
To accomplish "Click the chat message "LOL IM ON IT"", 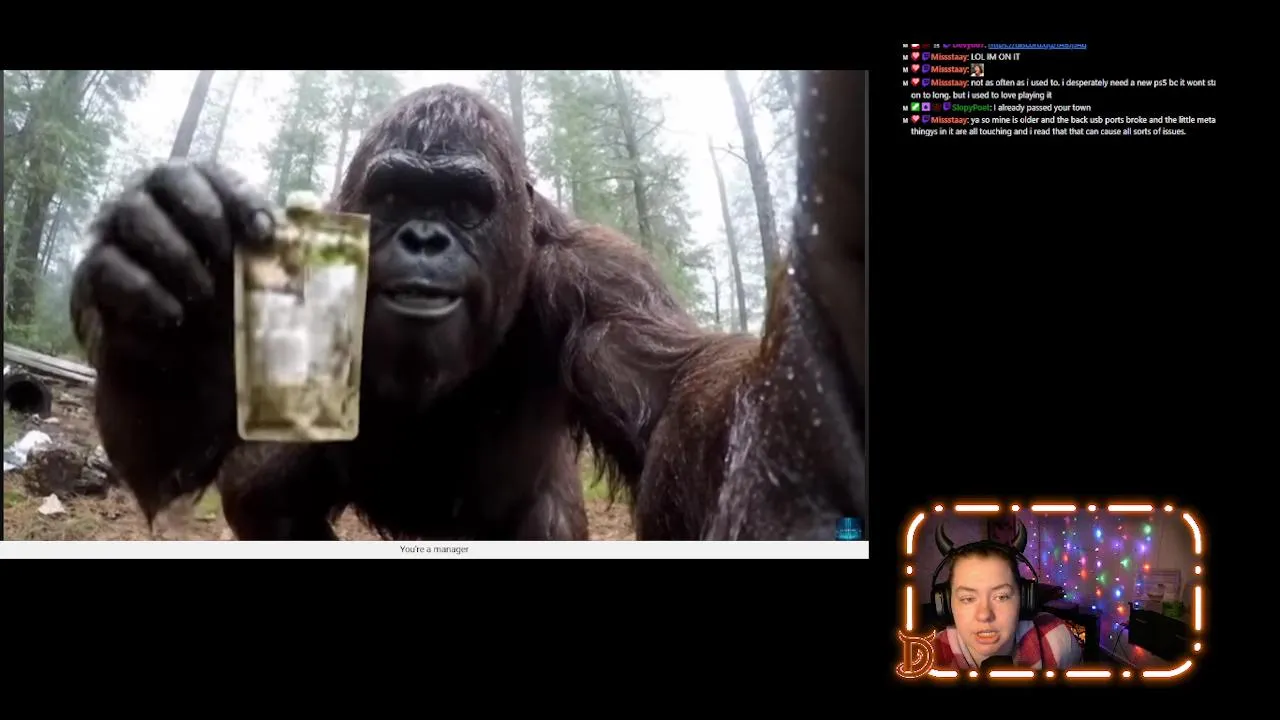I will [x=995, y=57].
